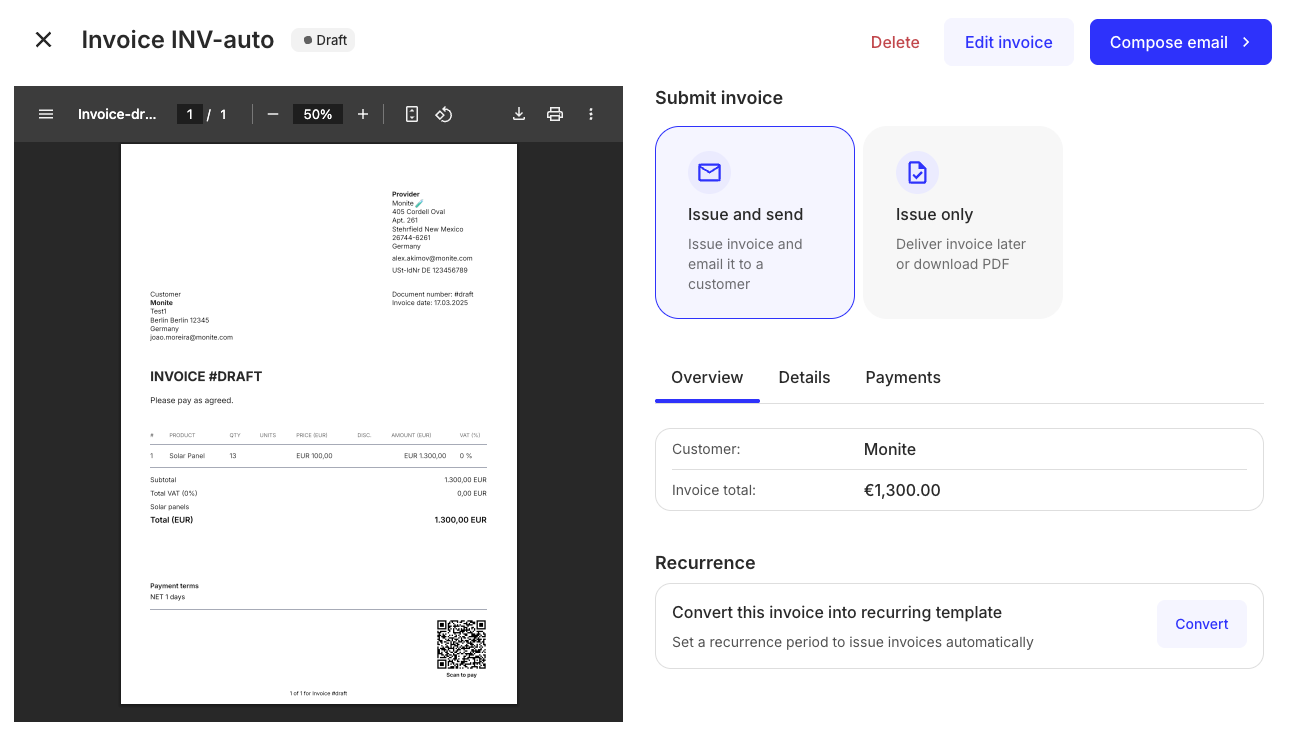Print the invoice document
This screenshot has height=745, width=1289.
coord(555,114)
